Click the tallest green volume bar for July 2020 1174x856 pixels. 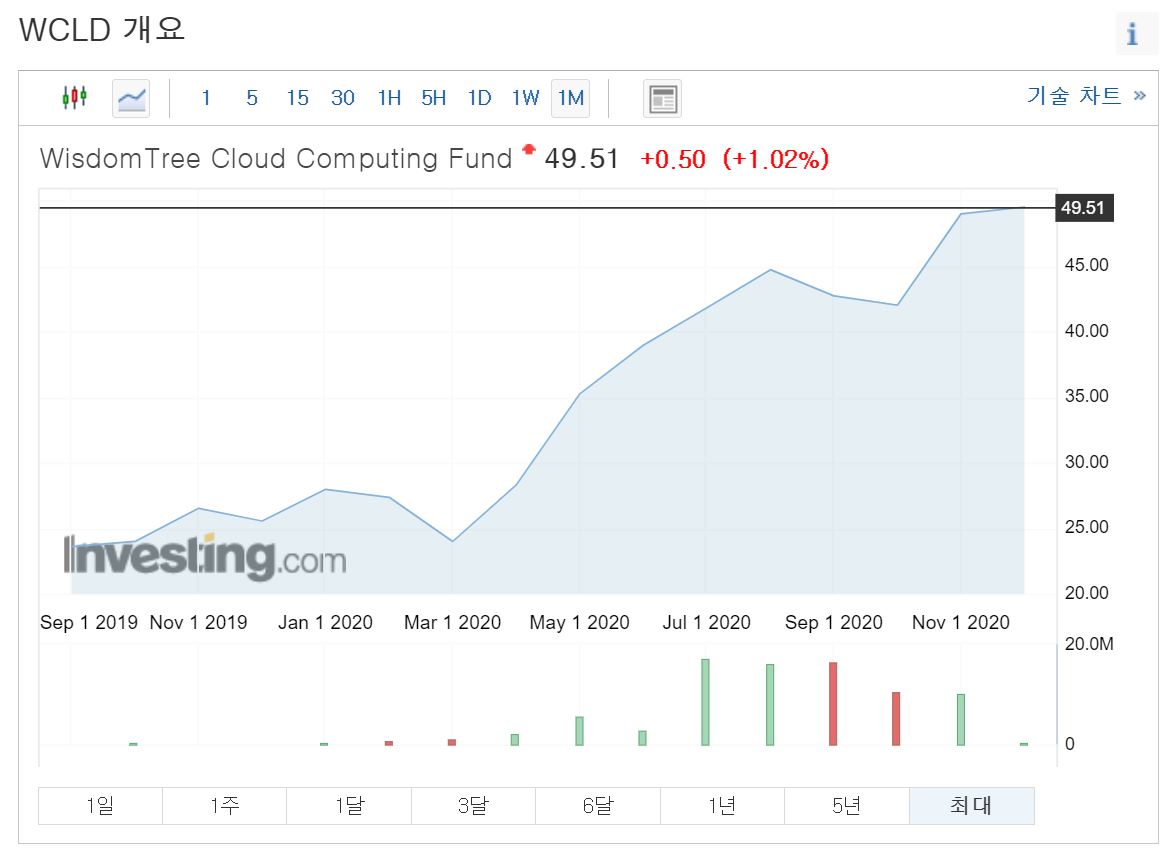705,702
